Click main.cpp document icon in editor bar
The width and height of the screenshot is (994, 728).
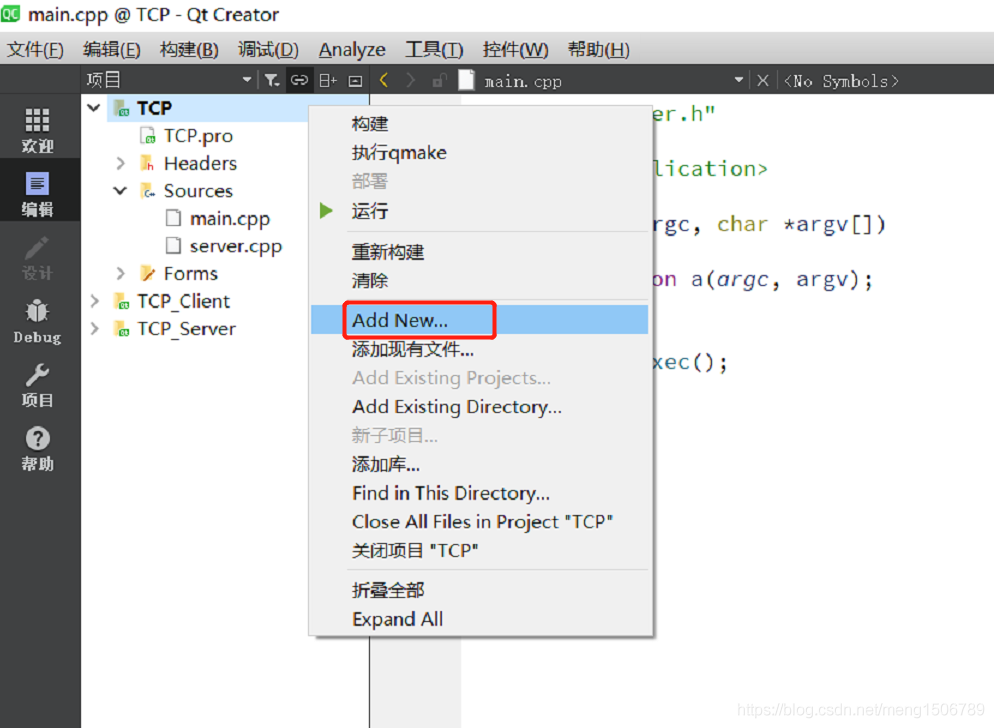click(x=467, y=81)
